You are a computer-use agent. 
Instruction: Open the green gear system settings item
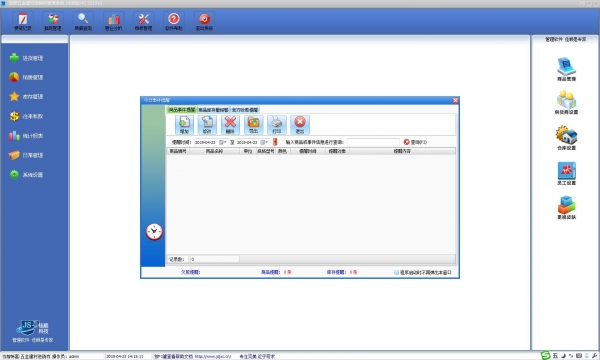click(26, 175)
